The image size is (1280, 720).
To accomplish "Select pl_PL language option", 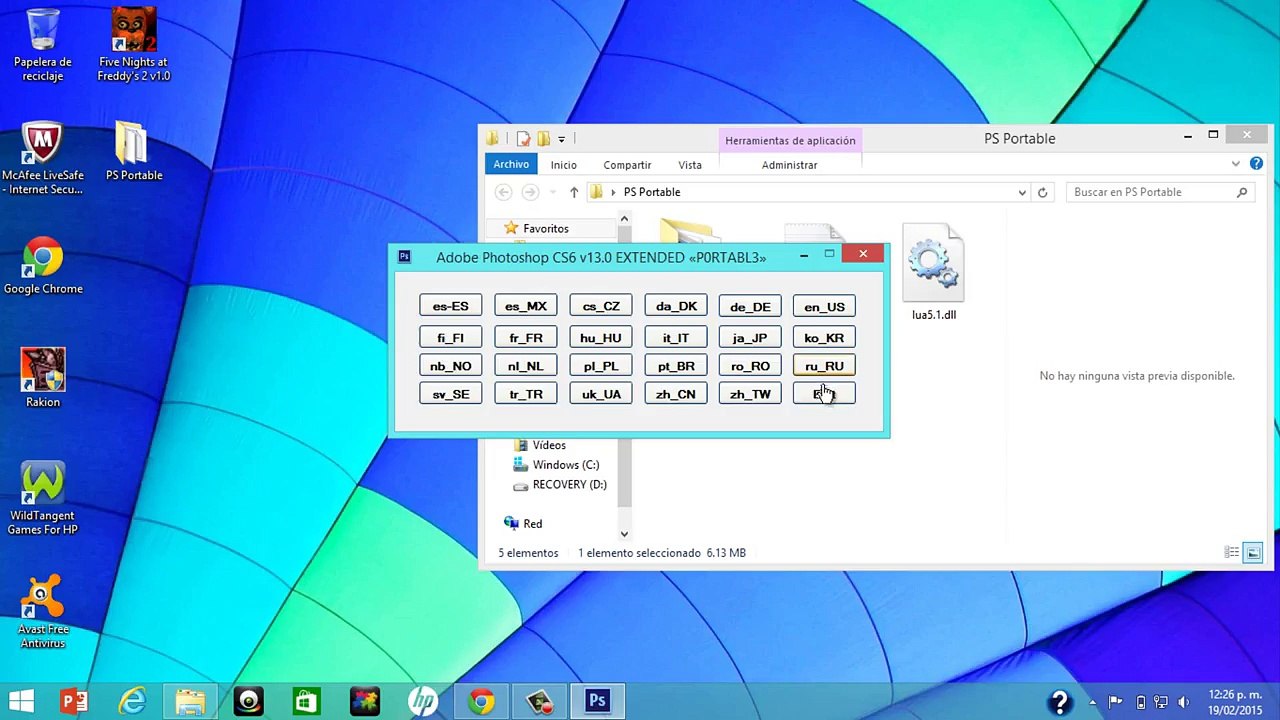I will click(601, 365).
